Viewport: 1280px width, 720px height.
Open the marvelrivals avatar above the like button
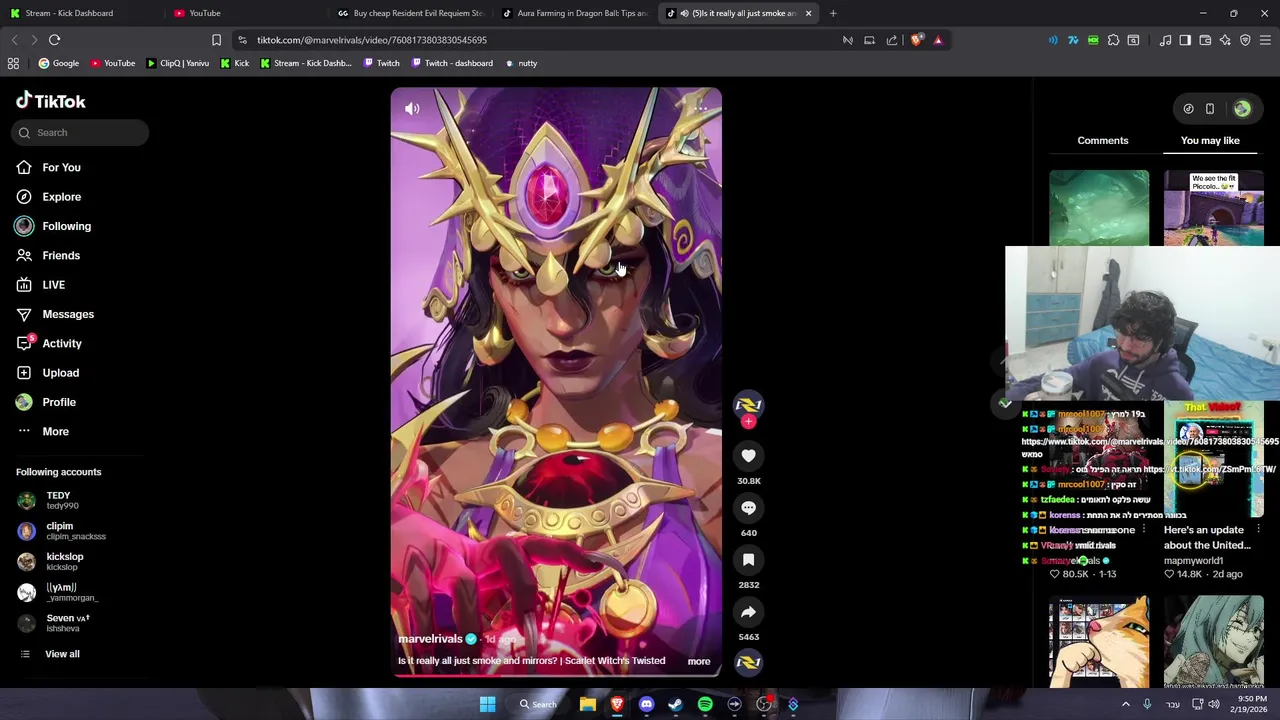tap(748, 405)
